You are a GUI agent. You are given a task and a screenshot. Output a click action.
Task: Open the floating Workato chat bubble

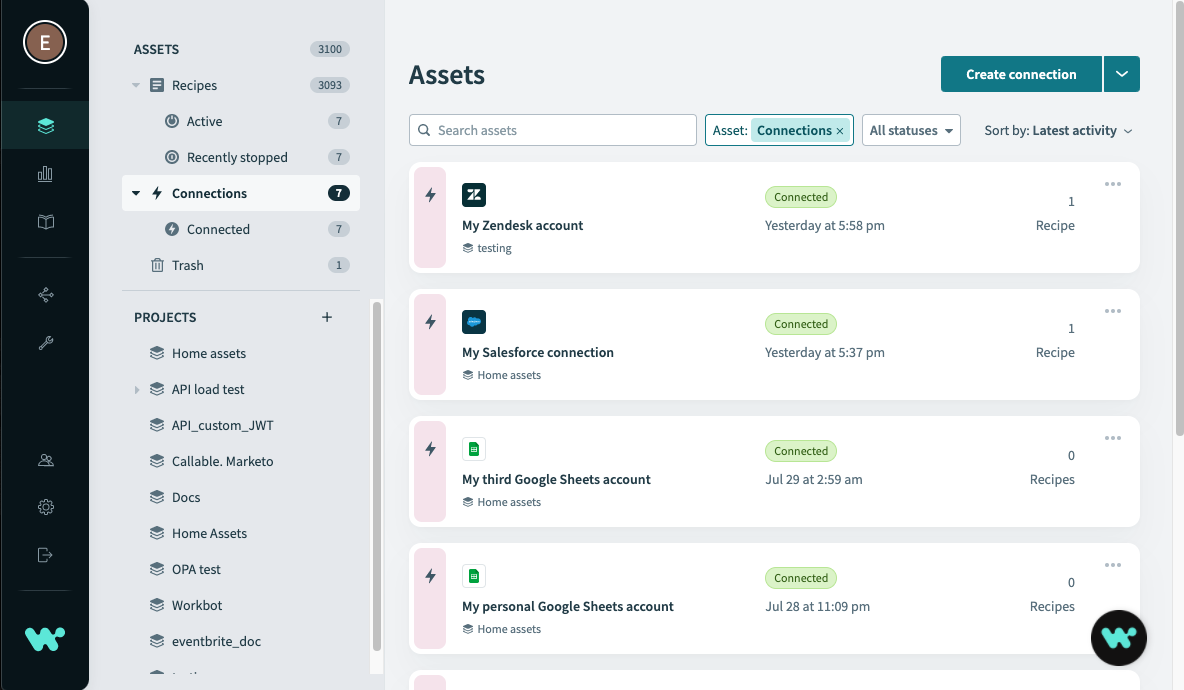pos(1118,637)
